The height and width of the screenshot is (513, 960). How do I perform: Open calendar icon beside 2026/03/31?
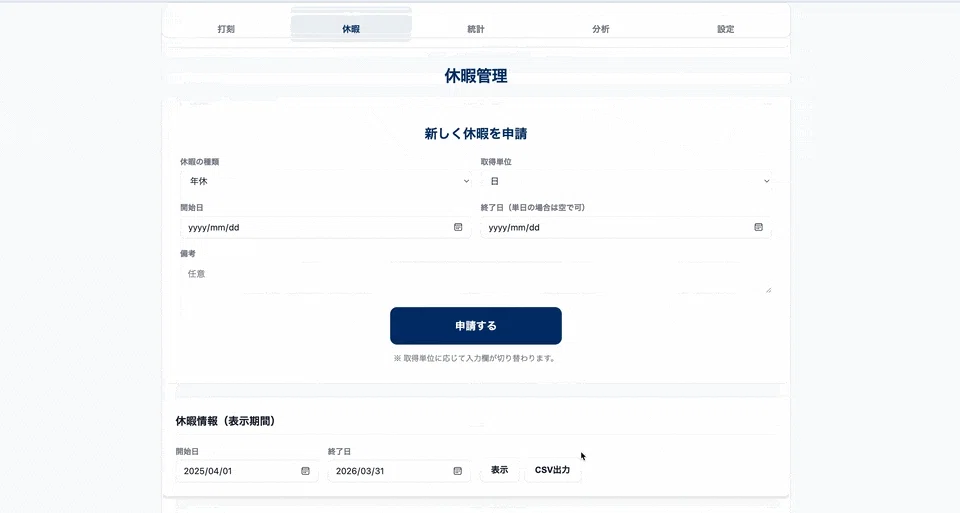click(x=457, y=471)
